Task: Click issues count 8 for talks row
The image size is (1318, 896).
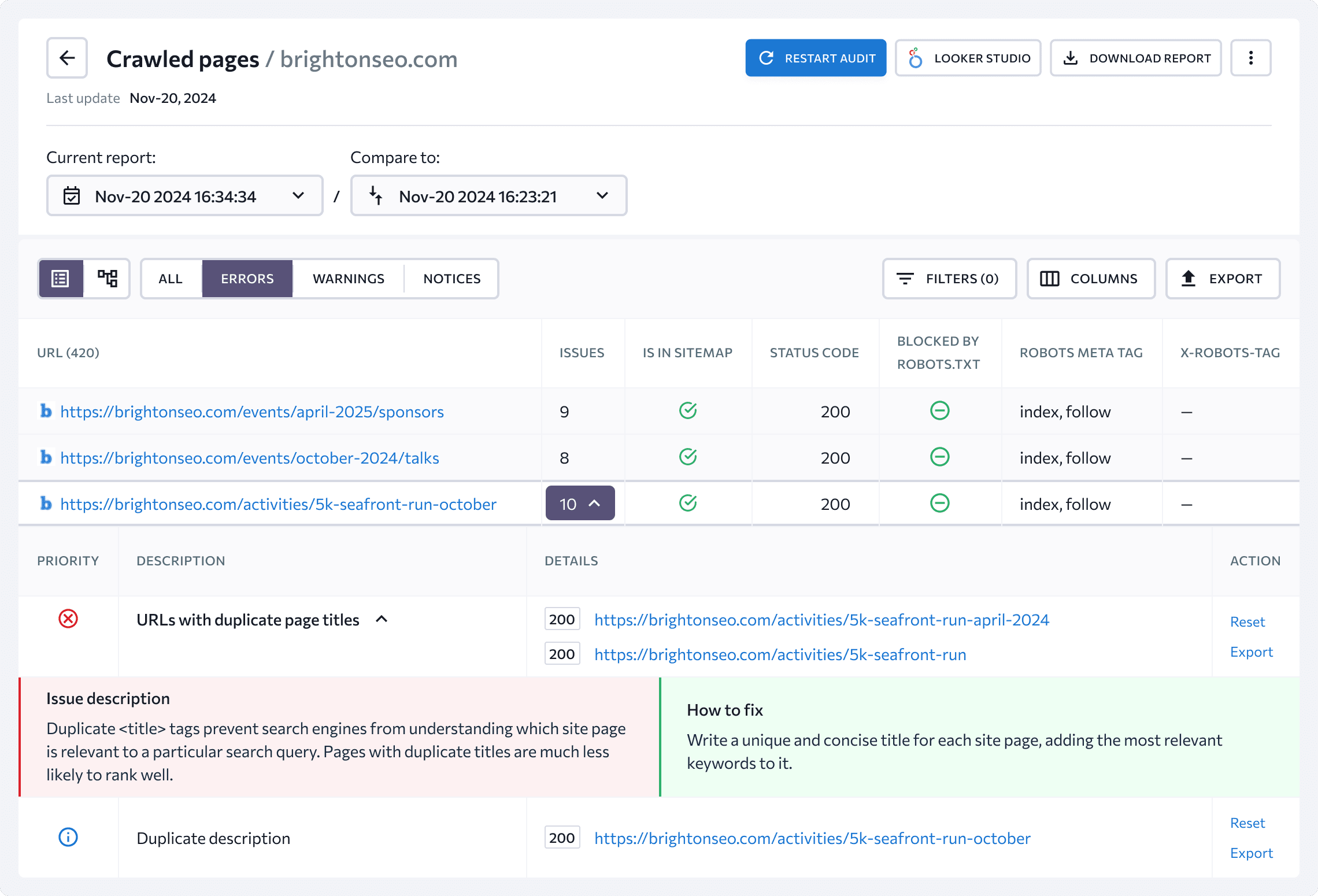Action: point(565,458)
